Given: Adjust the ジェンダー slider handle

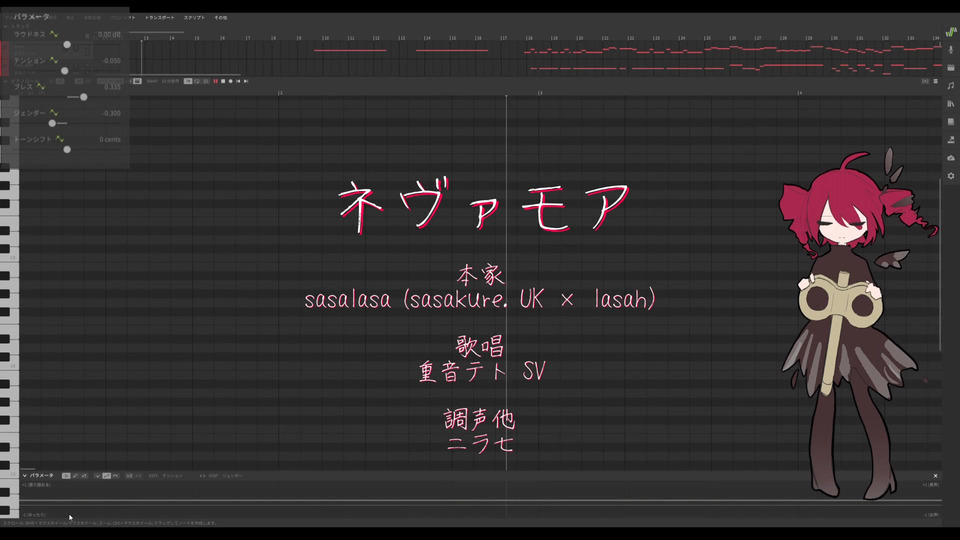Looking at the screenshot, I should [52, 124].
